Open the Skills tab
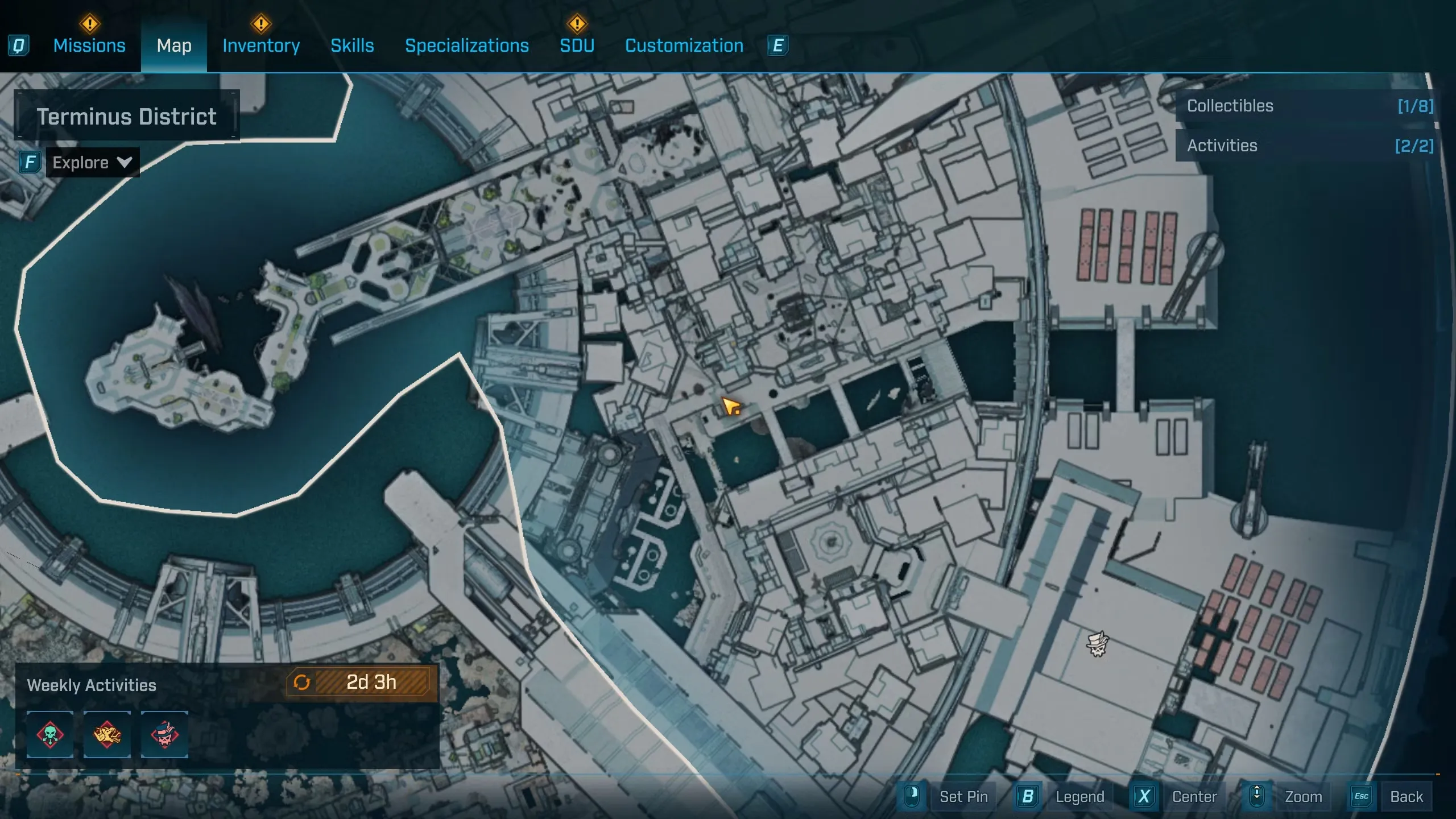The height and width of the screenshot is (819, 1456). point(352,45)
